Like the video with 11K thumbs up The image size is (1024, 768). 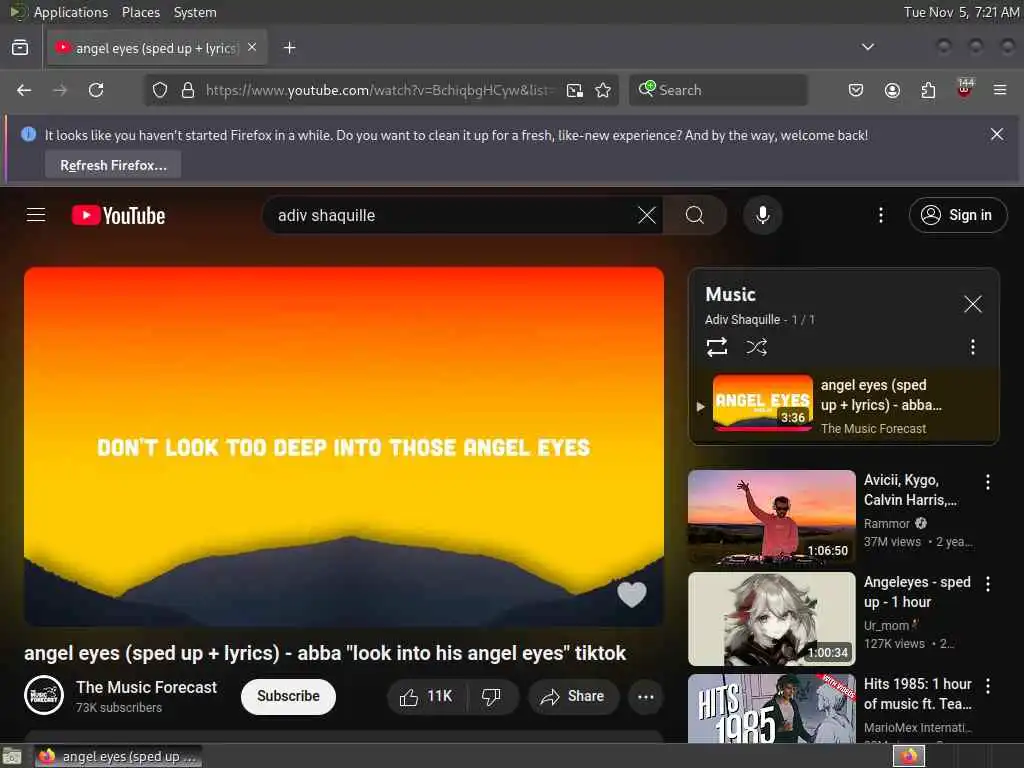(427, 697)
